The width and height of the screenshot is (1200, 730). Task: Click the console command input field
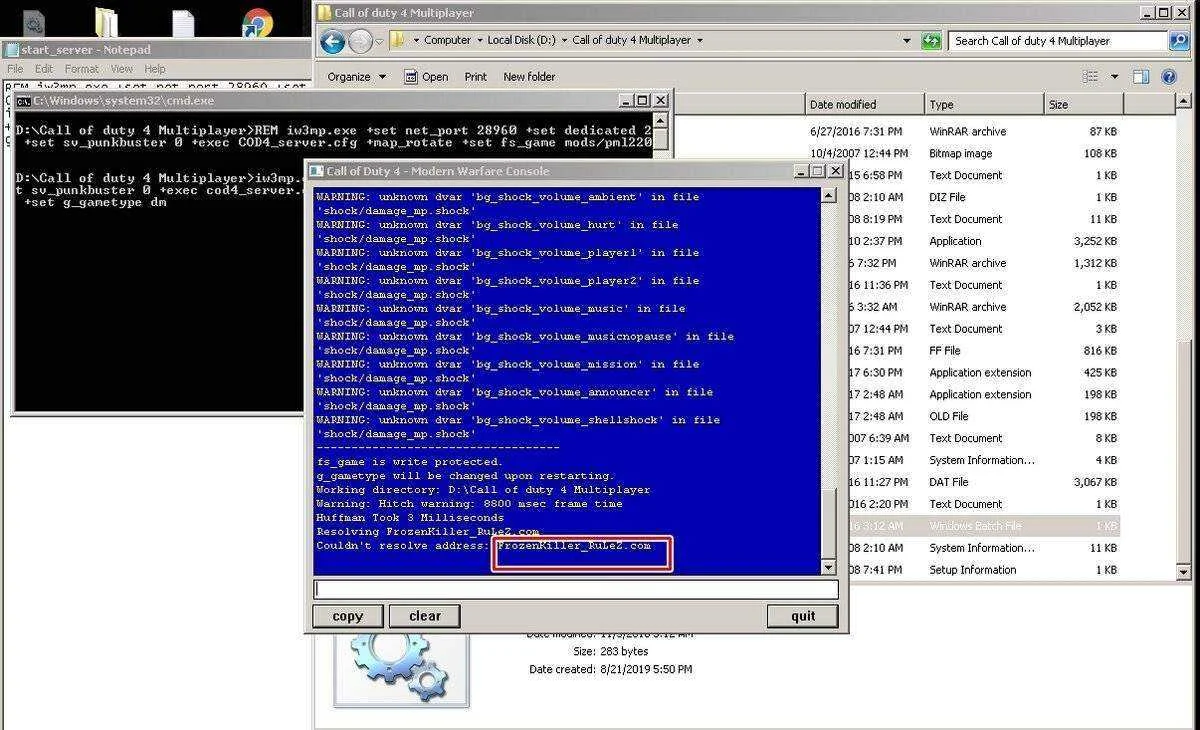pyautogui.click(x=576, y=590)
